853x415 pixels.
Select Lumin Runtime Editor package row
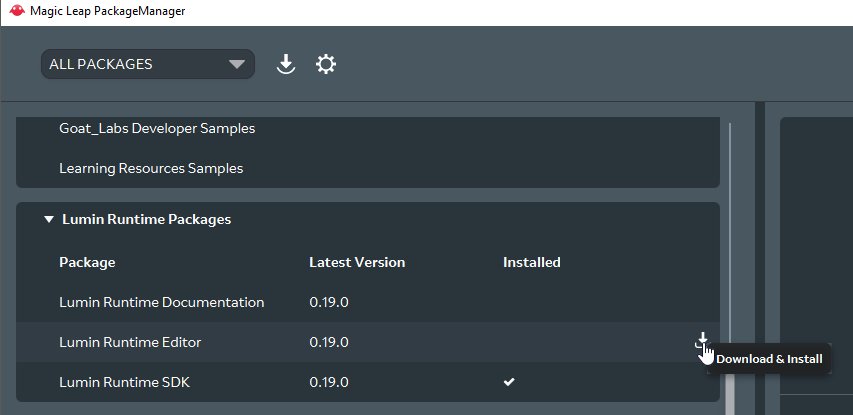pyautogui.click(x=368, y=342)
